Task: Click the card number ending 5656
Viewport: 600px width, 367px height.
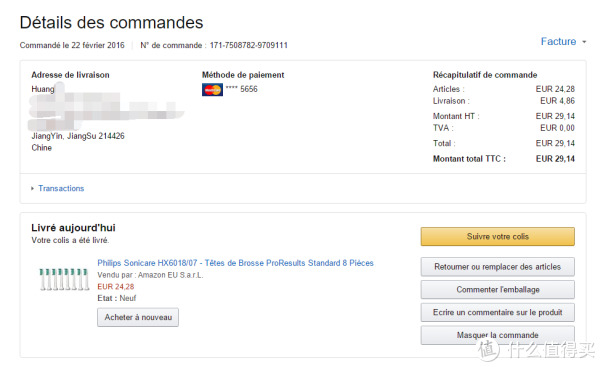Action: tap(241, 89)
